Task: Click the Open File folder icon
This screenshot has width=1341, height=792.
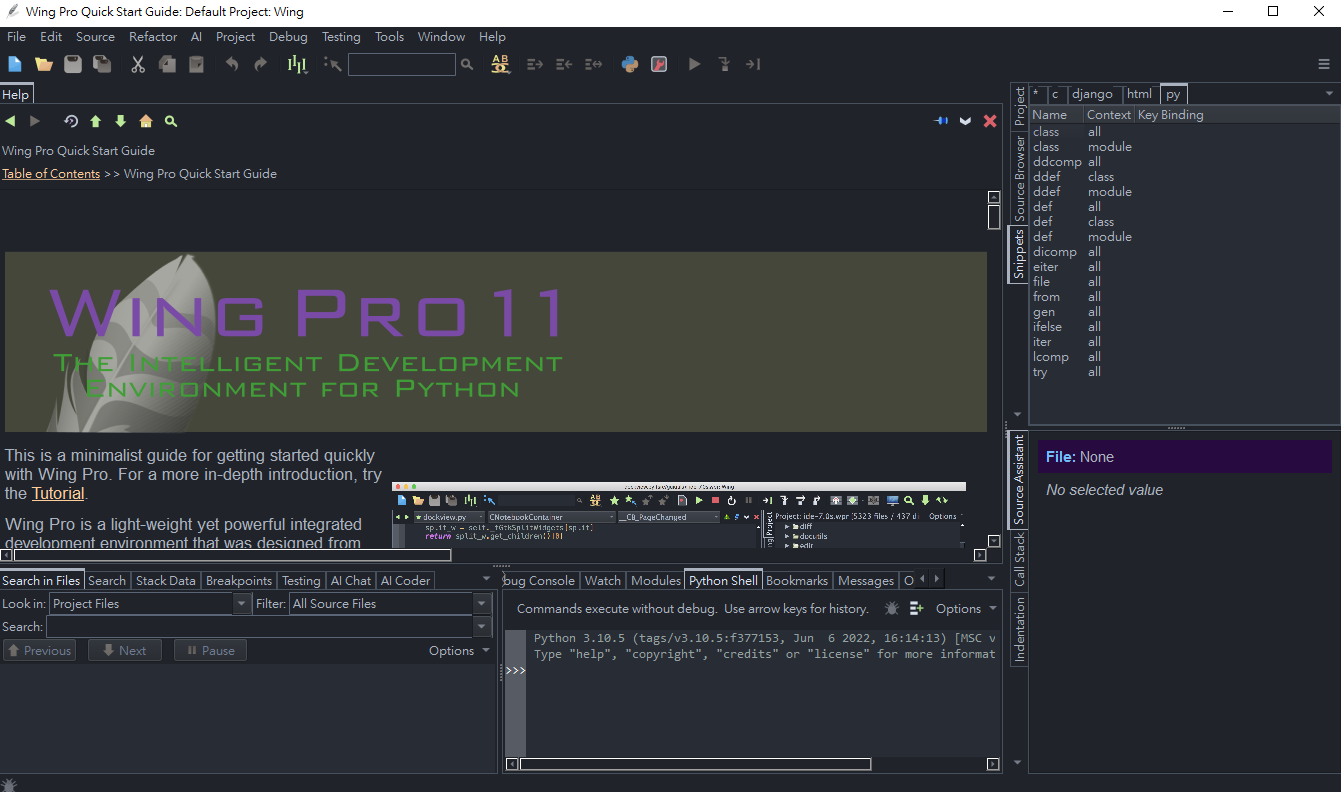Action: click(x=44, y=64)
